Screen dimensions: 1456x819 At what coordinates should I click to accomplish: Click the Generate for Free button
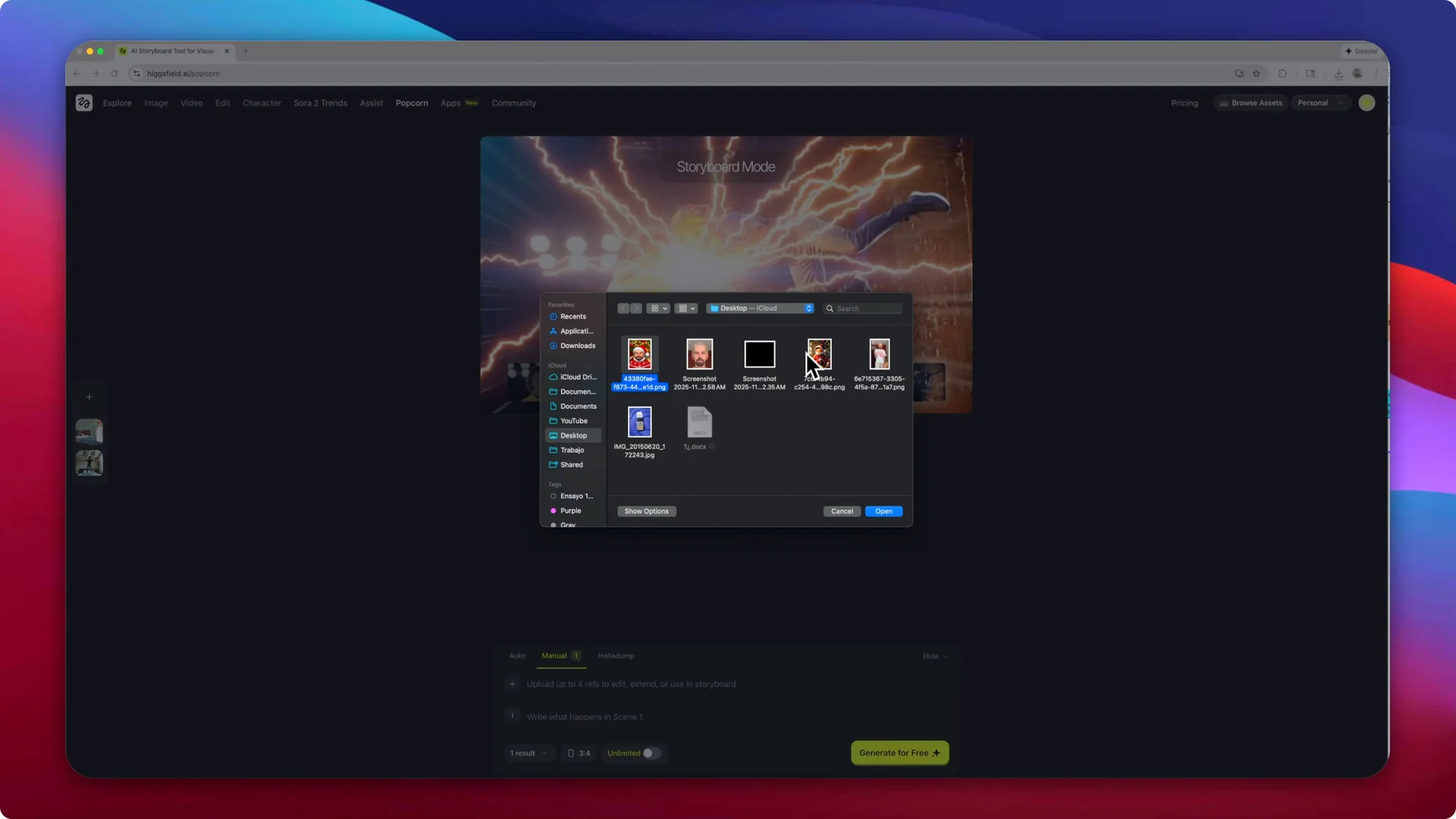899,753
